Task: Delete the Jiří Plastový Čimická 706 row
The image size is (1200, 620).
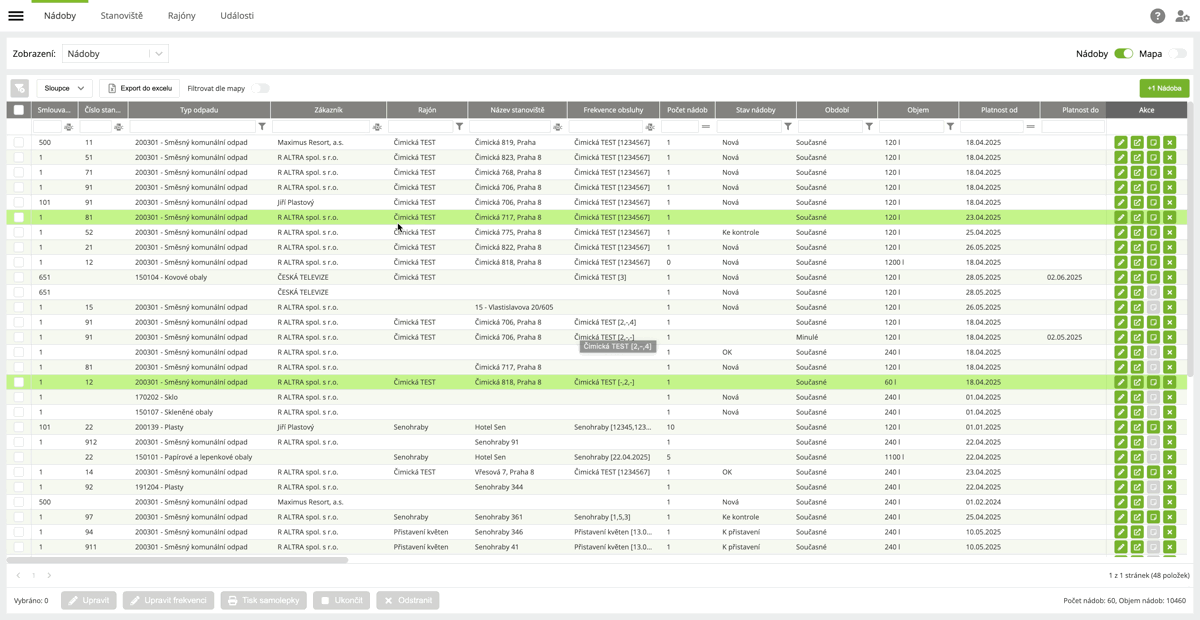Action: (x=1169, y=202)
